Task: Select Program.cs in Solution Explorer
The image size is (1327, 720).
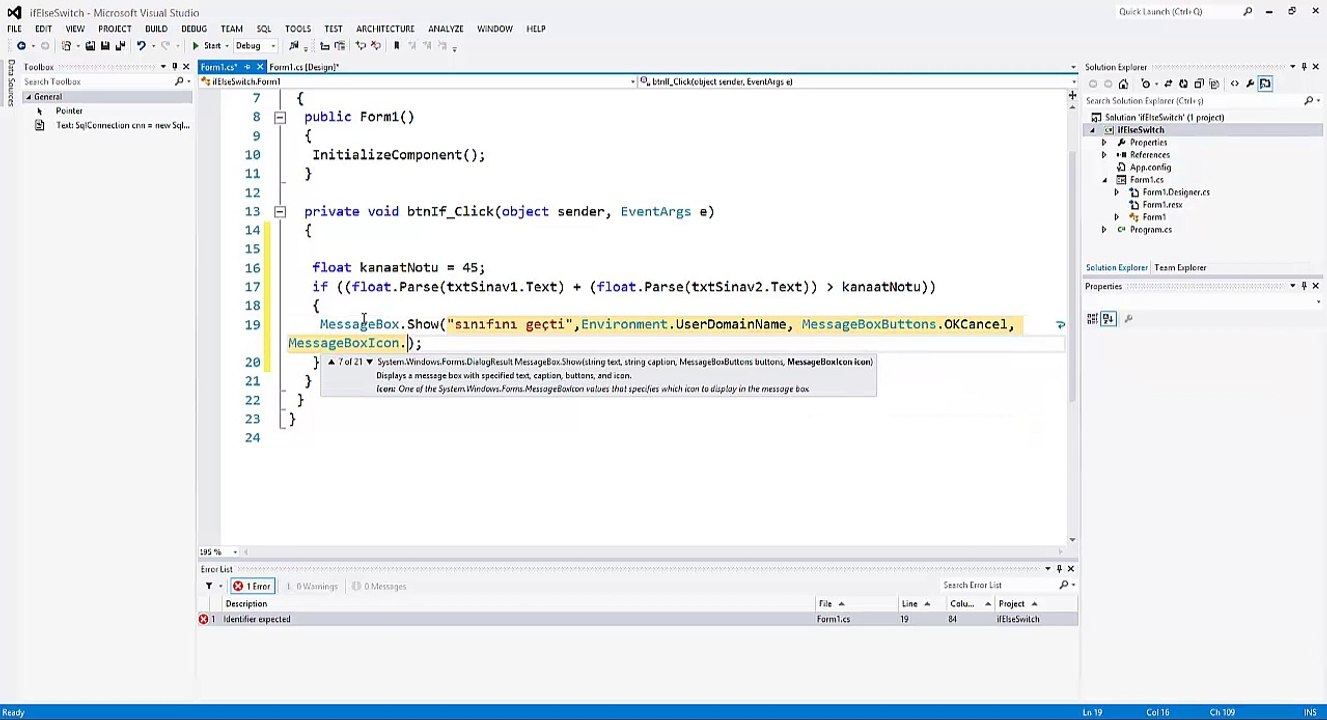Action: [x=1150, y=230]
